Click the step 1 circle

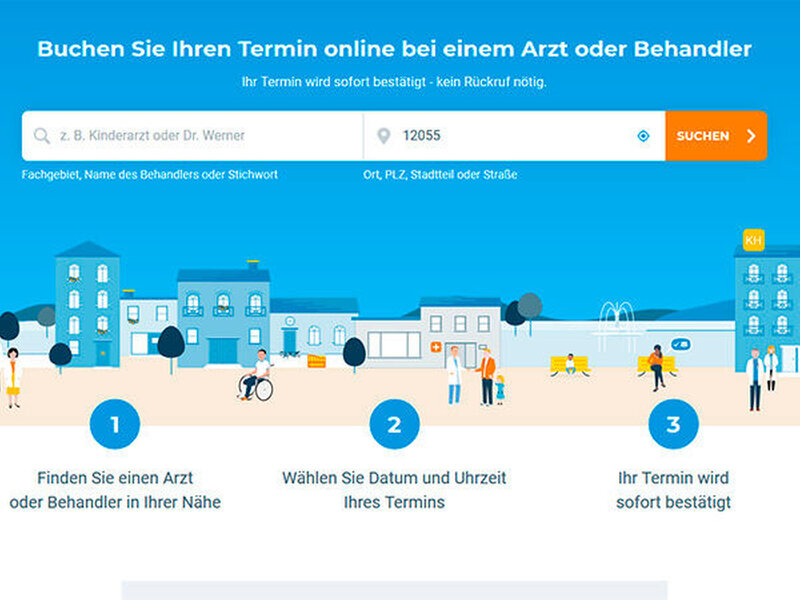point(115,424)
